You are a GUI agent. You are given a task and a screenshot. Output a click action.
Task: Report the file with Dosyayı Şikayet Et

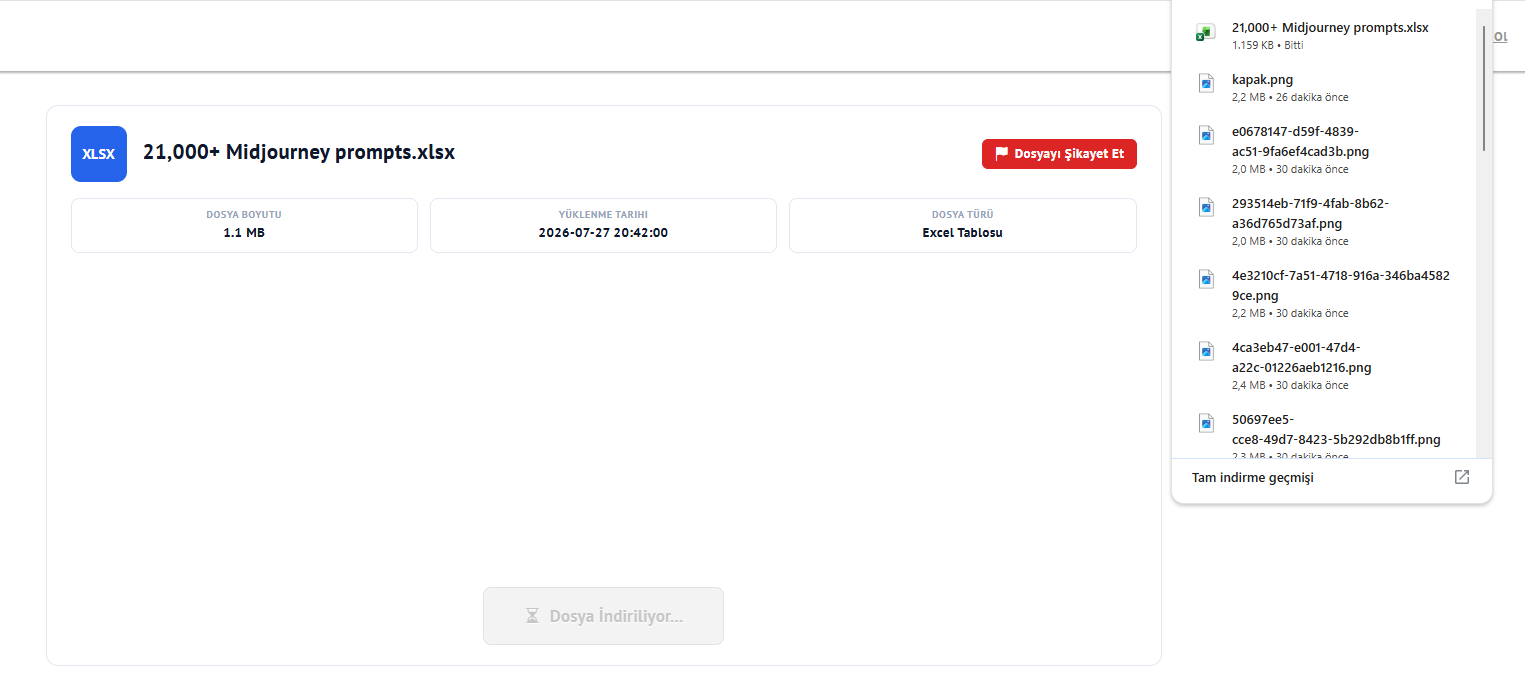pyautogui.click(x=1059, y=154)
